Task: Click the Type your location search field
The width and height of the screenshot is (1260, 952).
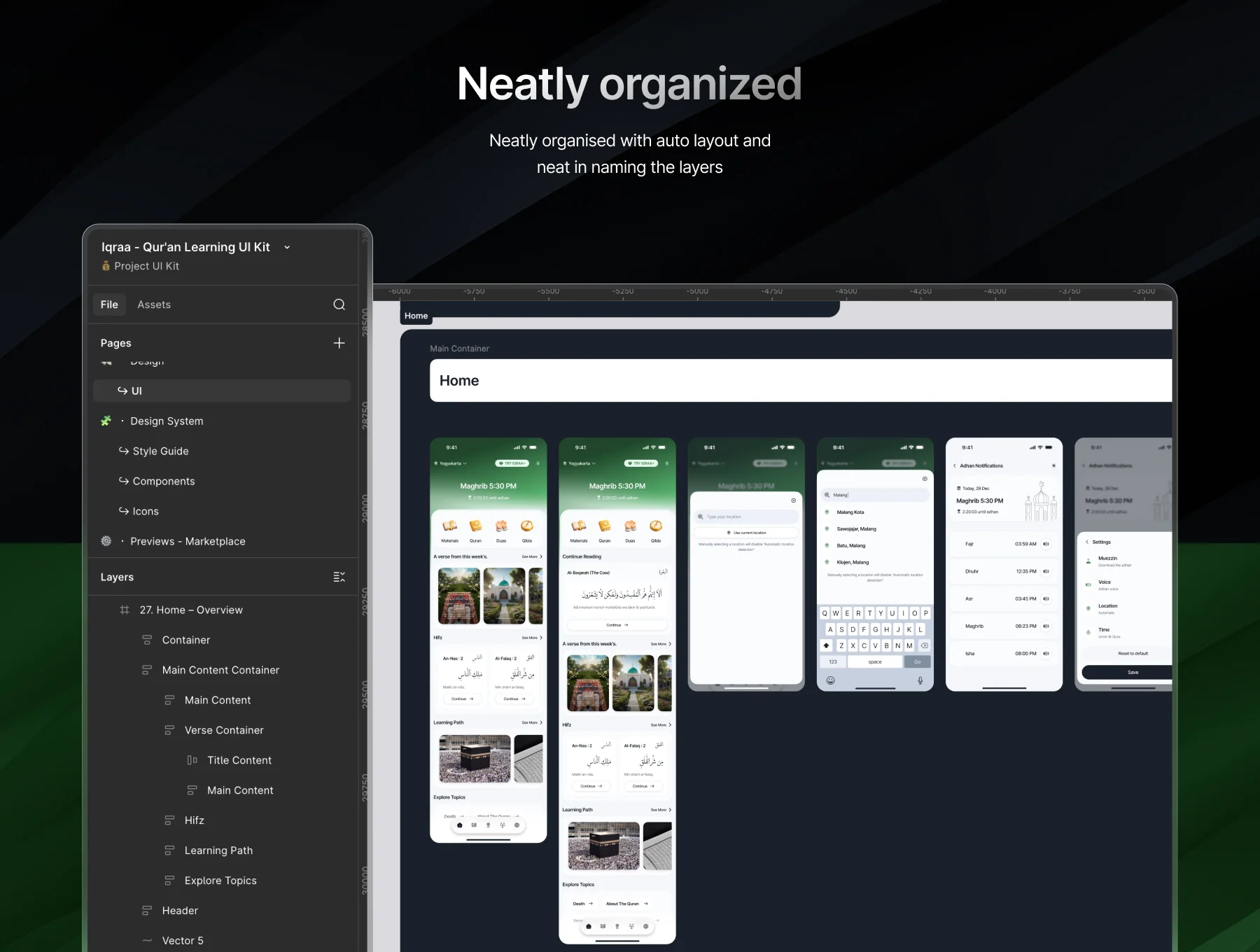Action: [746, 517]
